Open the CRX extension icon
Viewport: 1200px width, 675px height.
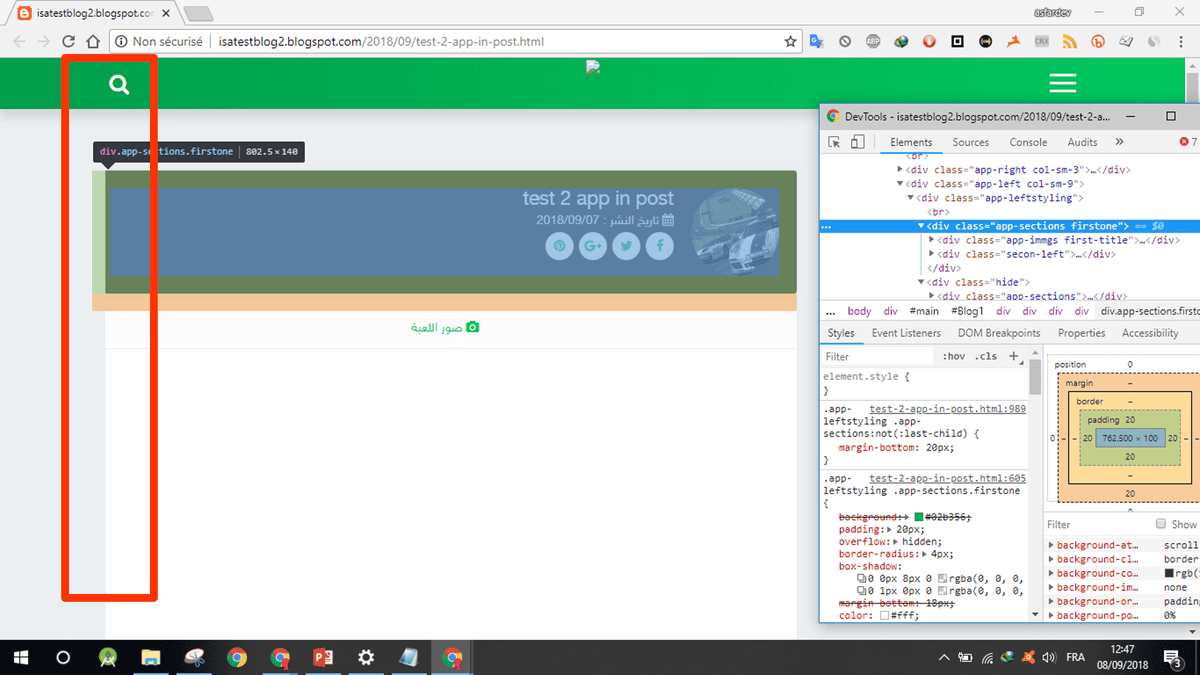[1041, 41]
